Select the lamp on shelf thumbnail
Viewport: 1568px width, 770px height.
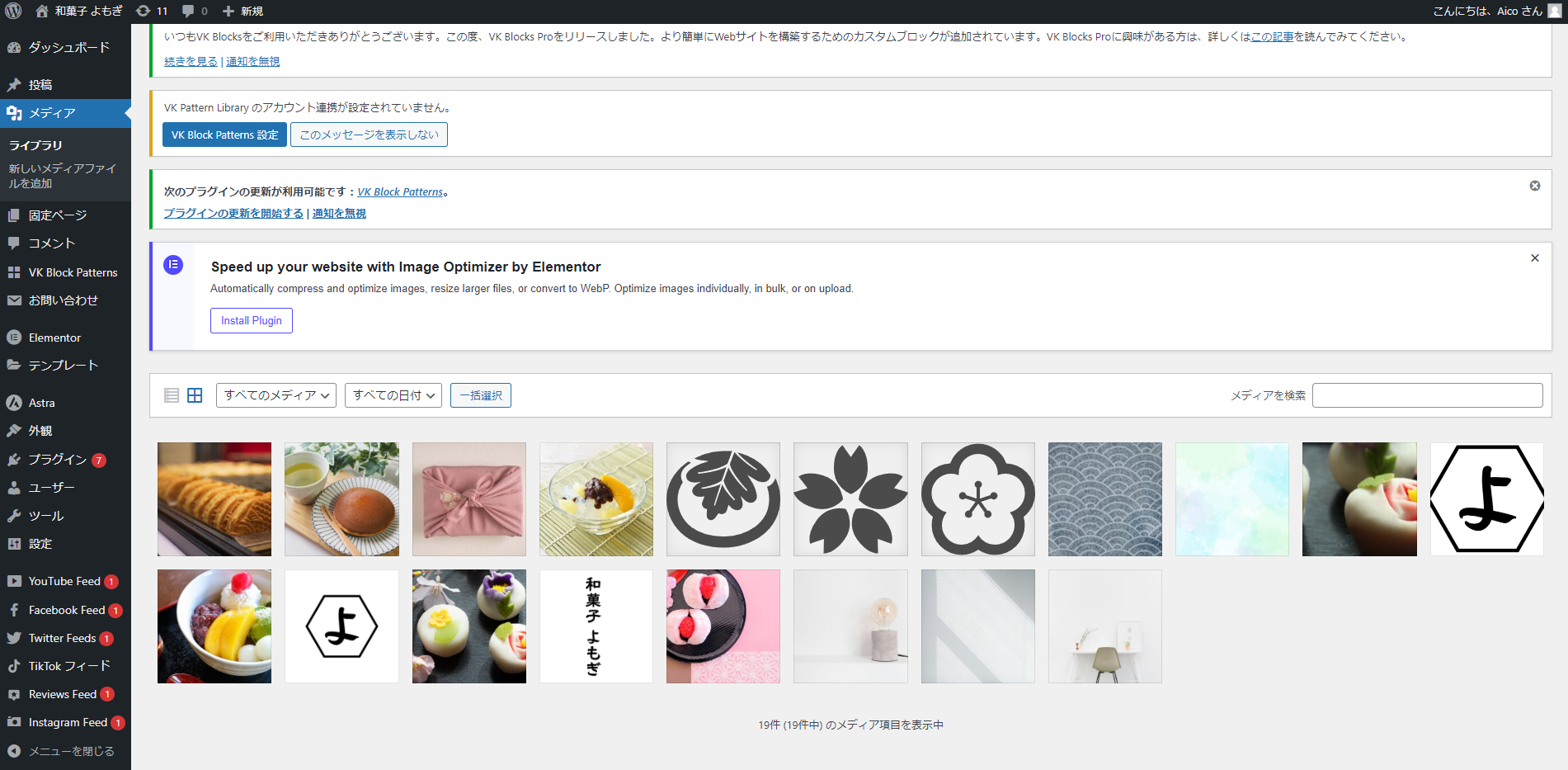coord(850,626)
